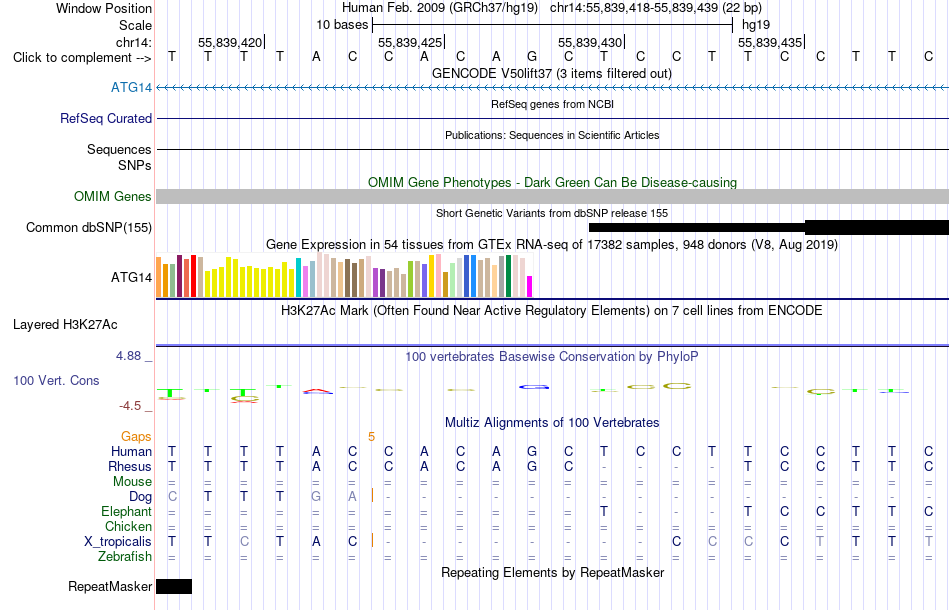Click the Window Position label

click(104, 9)
